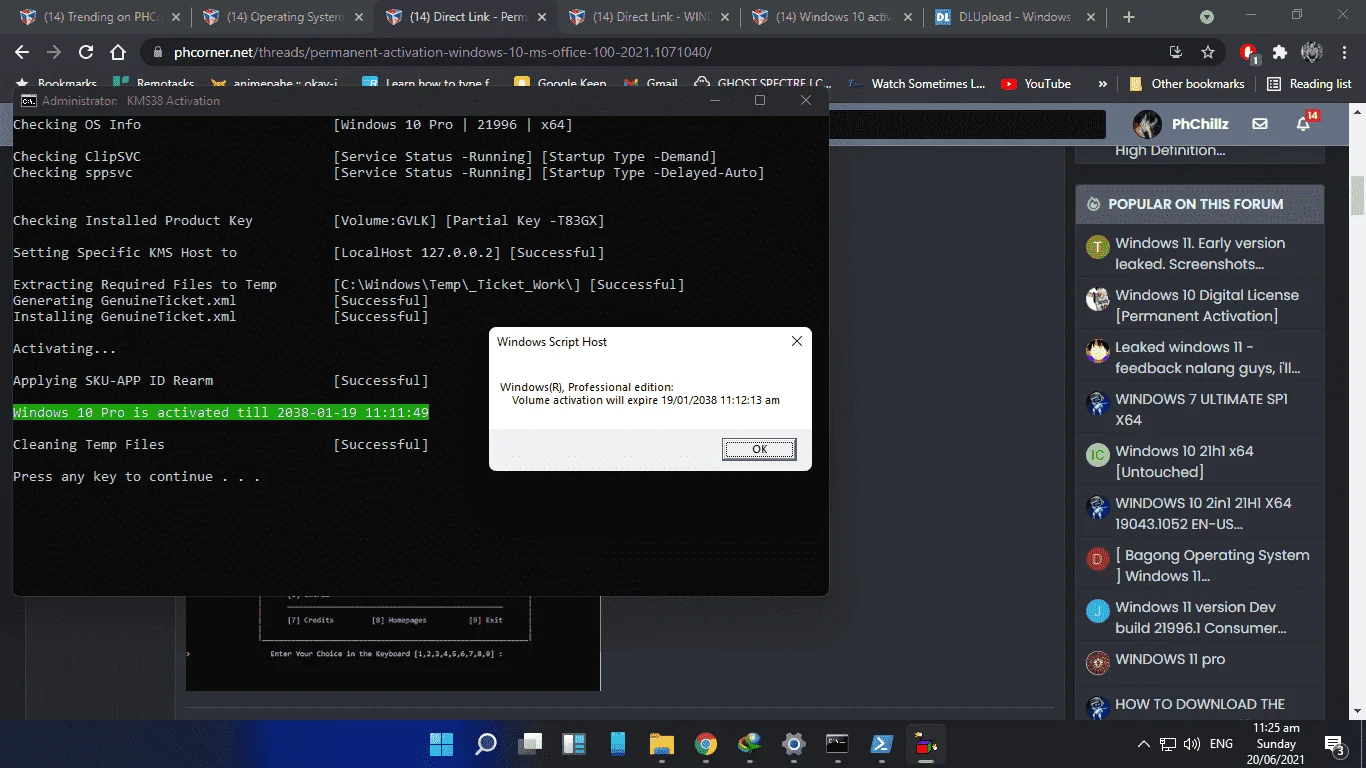Open 'Windows 10 Digital License' thread
Screen dimensions: 1366x768
tap(1207, 305)
